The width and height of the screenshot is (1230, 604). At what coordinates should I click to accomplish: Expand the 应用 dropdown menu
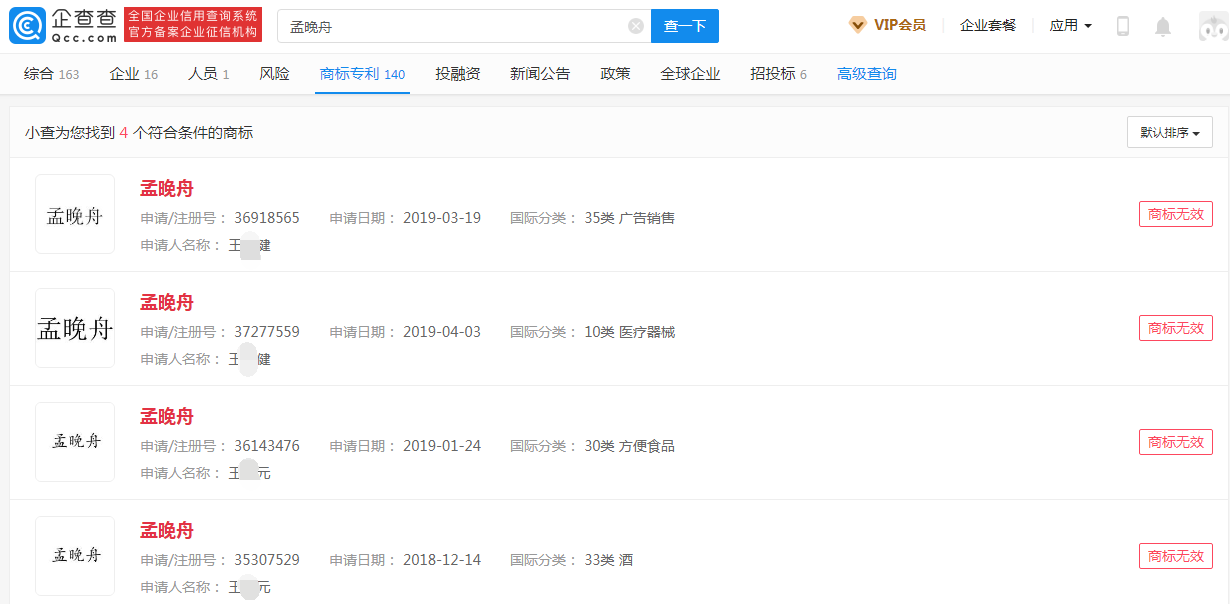[1069, 25]
